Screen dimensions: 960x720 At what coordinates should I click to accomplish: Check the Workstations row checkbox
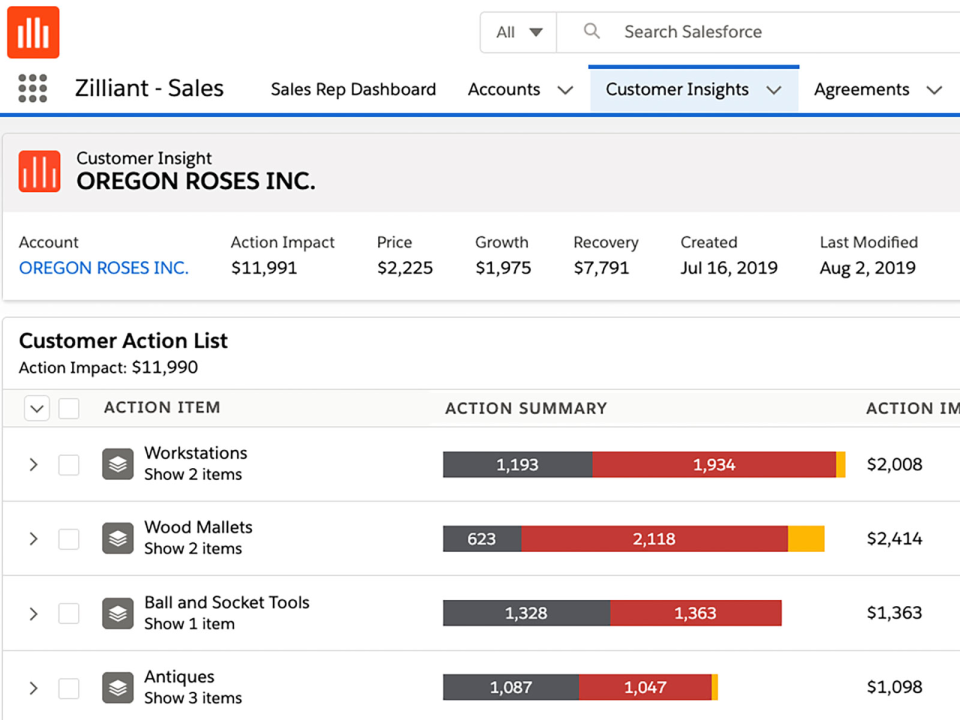pyautogui.click(x=69, y=464)
